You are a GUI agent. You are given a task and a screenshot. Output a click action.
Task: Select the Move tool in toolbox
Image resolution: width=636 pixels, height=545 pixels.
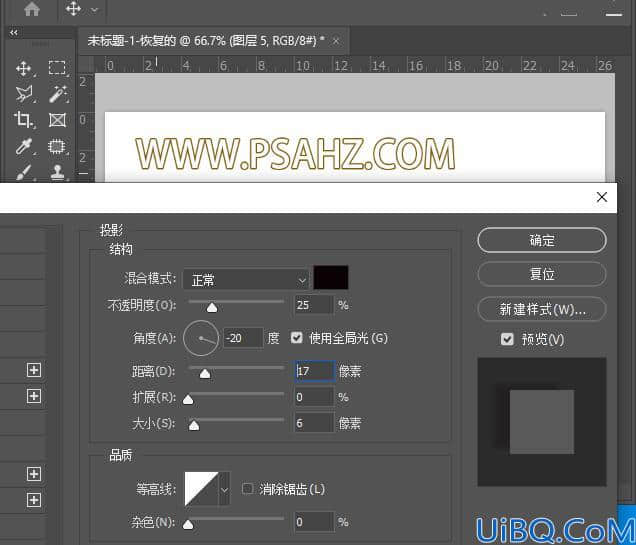pyautogui.click(x=24, y=68)
